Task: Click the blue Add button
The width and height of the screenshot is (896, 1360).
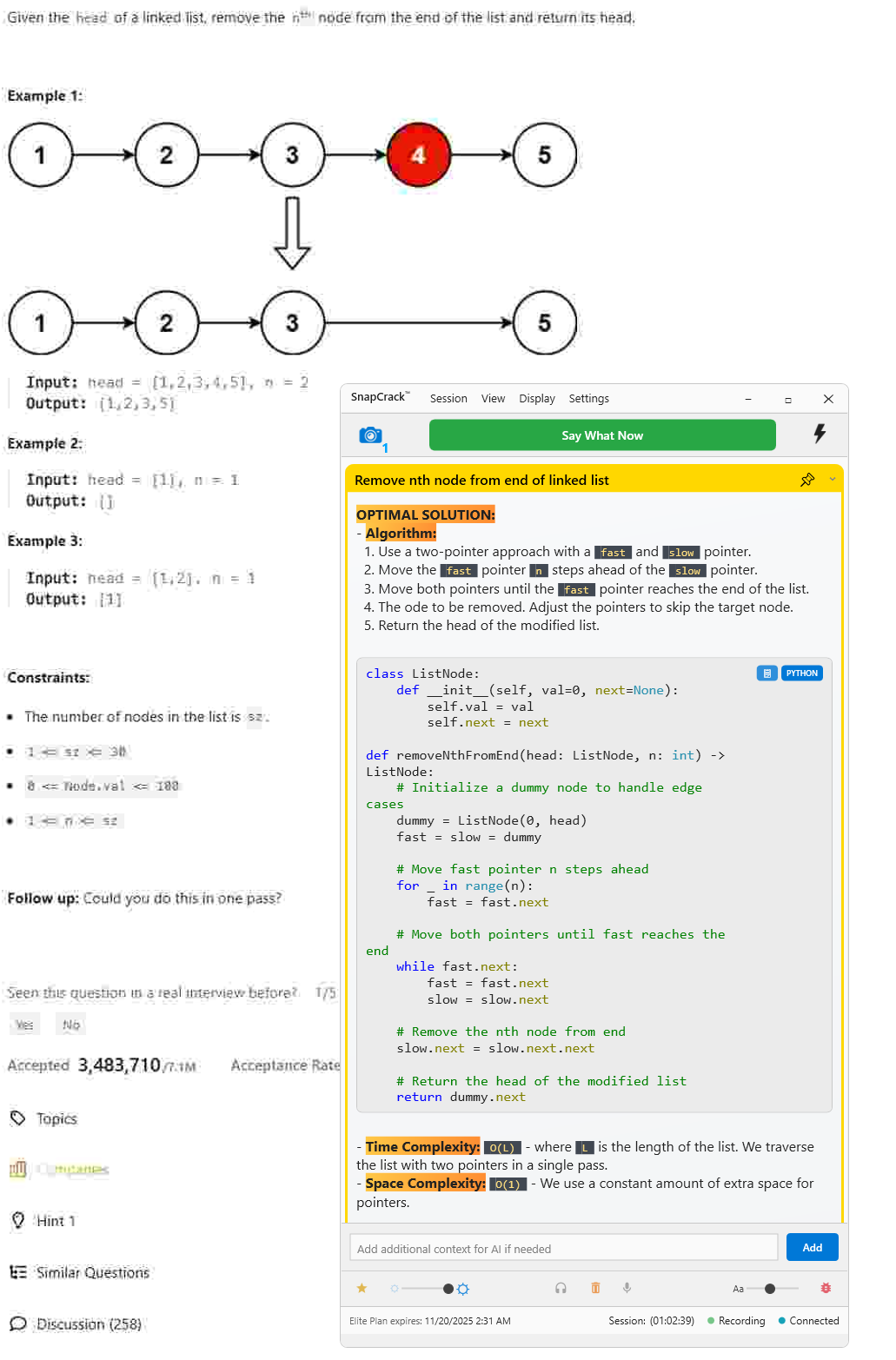Action: (x=812, y=1248)
